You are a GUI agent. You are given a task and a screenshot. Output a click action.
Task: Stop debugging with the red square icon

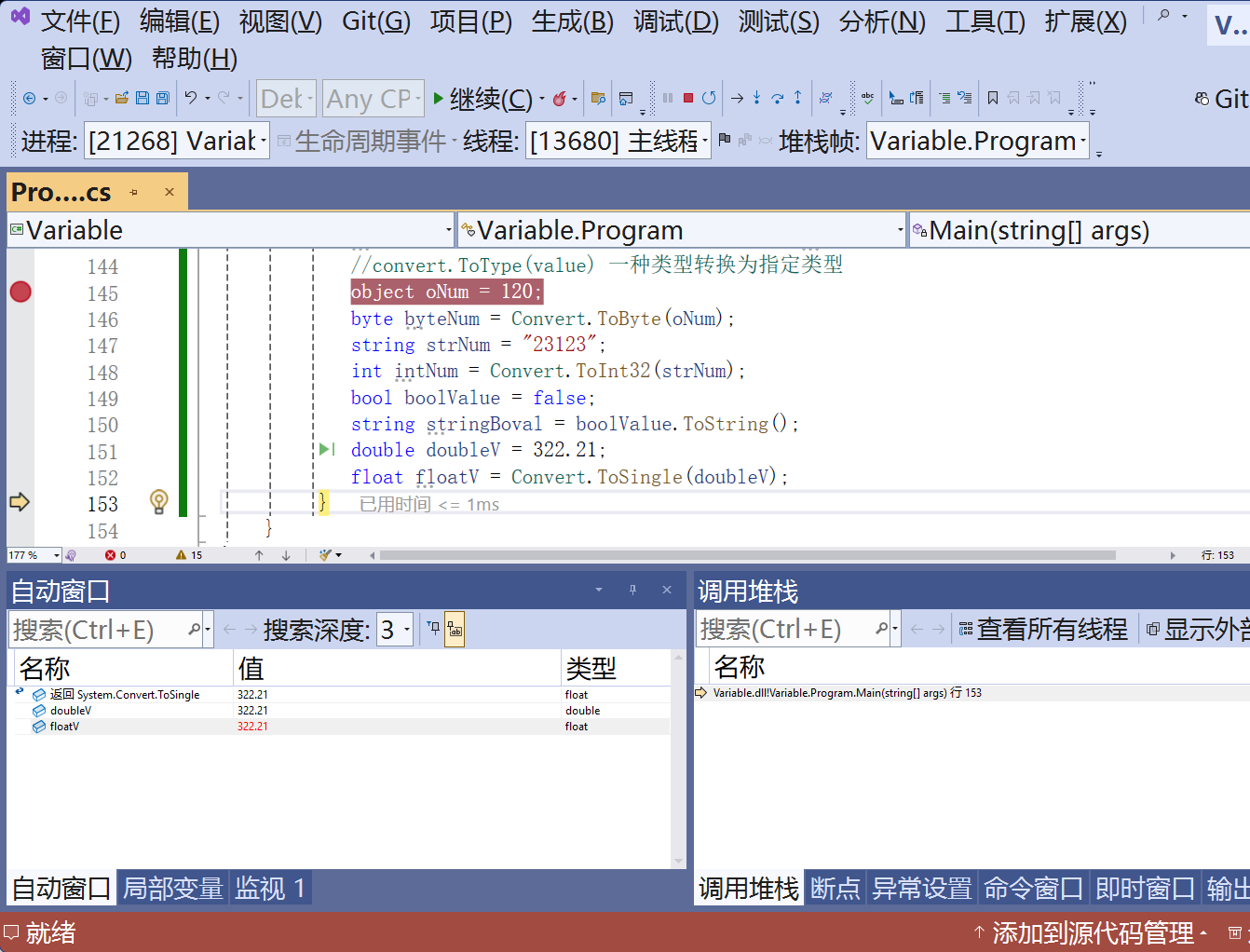pyautogui.click(x=690, y=98)
